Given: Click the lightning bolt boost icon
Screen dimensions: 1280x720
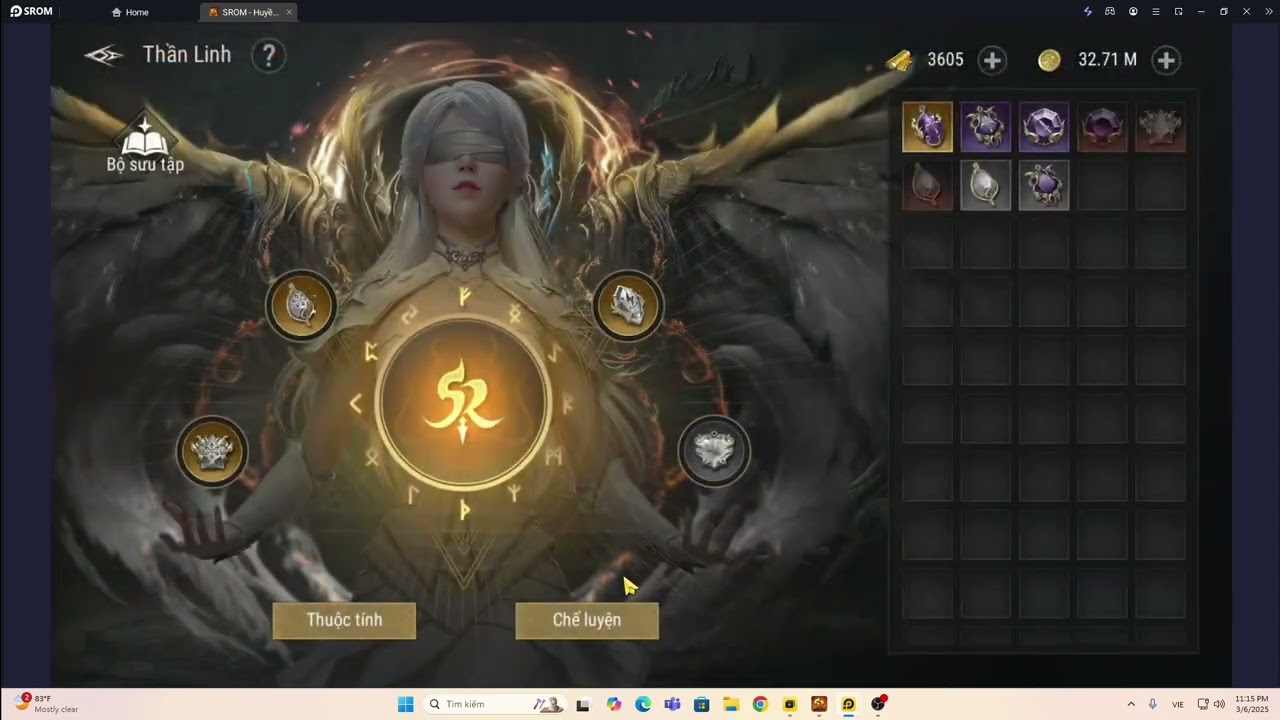Looking at the screenshot, I should (x=1088, y=11).
